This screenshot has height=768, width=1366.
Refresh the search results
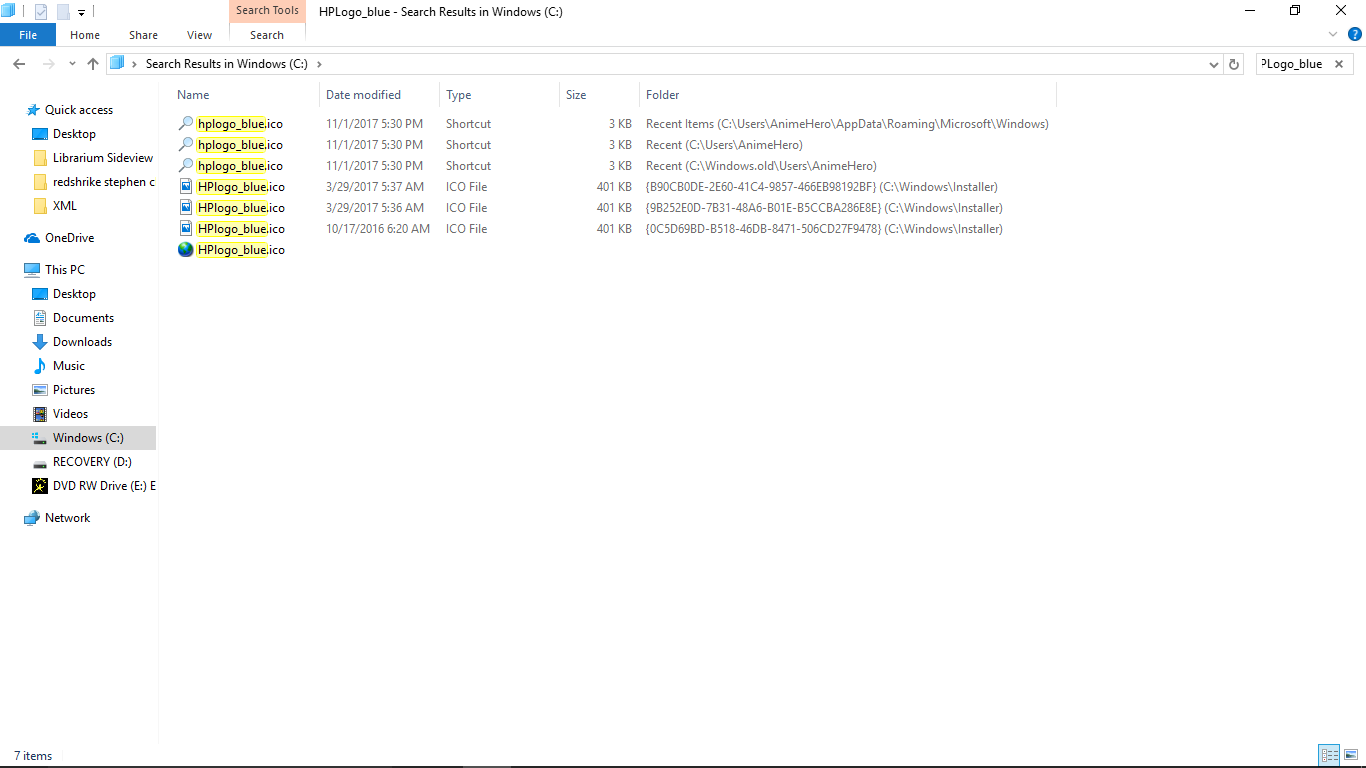coord(1234,64)
